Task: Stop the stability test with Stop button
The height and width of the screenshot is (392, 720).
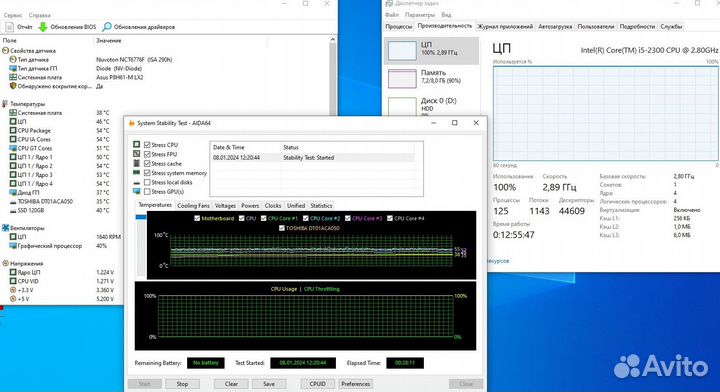Action: pos(182,384)
